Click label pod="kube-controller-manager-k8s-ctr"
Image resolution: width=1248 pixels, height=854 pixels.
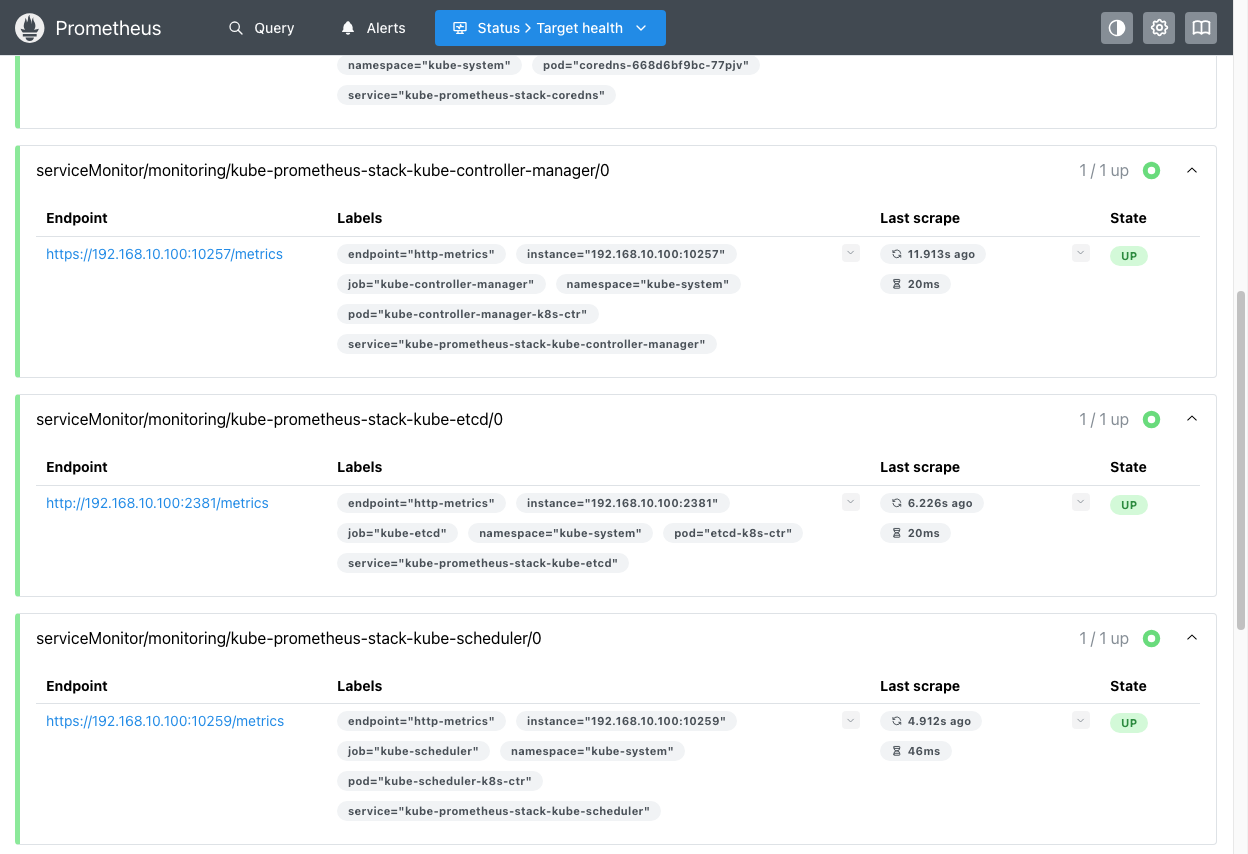[x=468, y=314]
